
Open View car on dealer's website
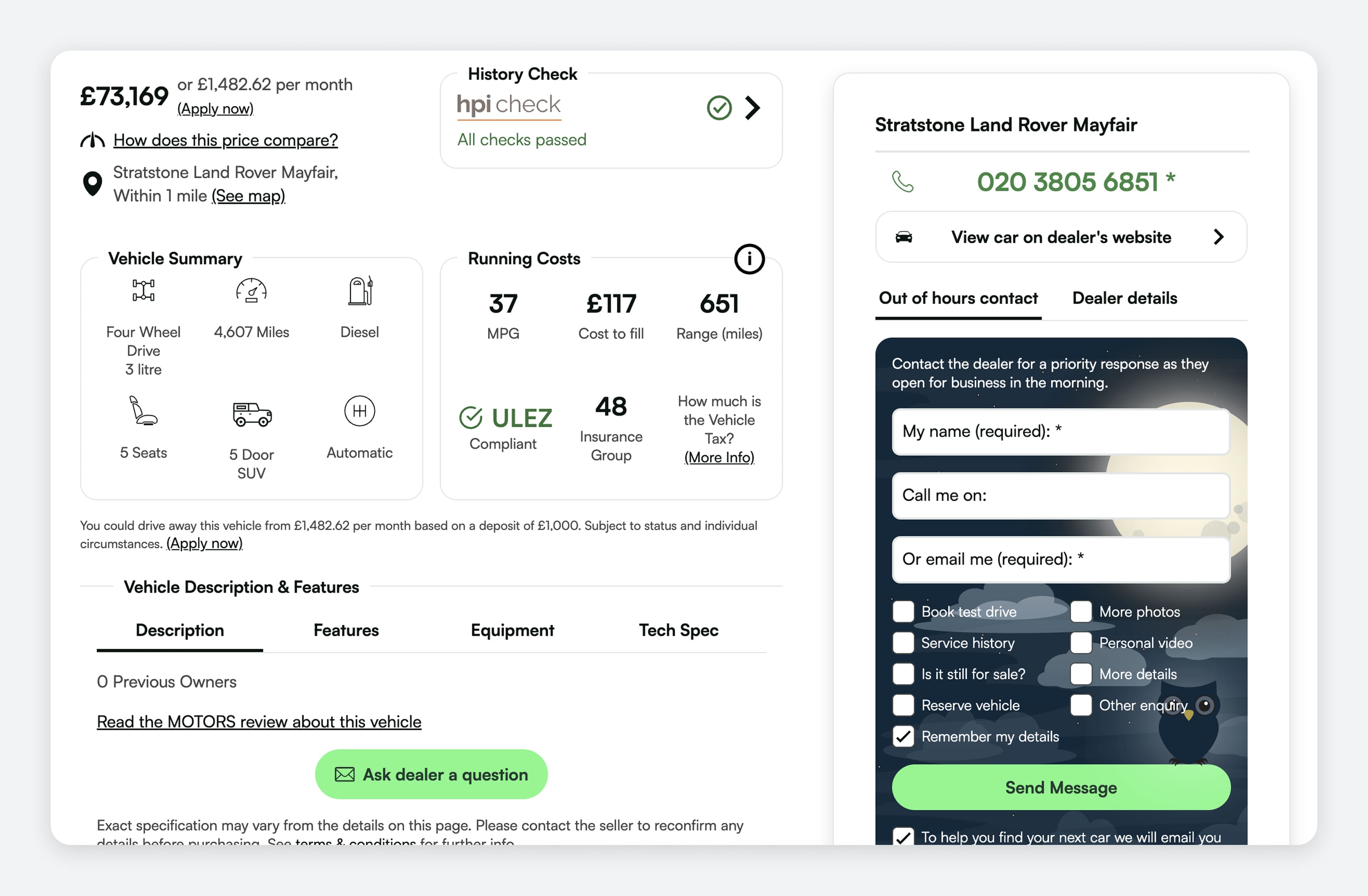(x=1061, y=237)
